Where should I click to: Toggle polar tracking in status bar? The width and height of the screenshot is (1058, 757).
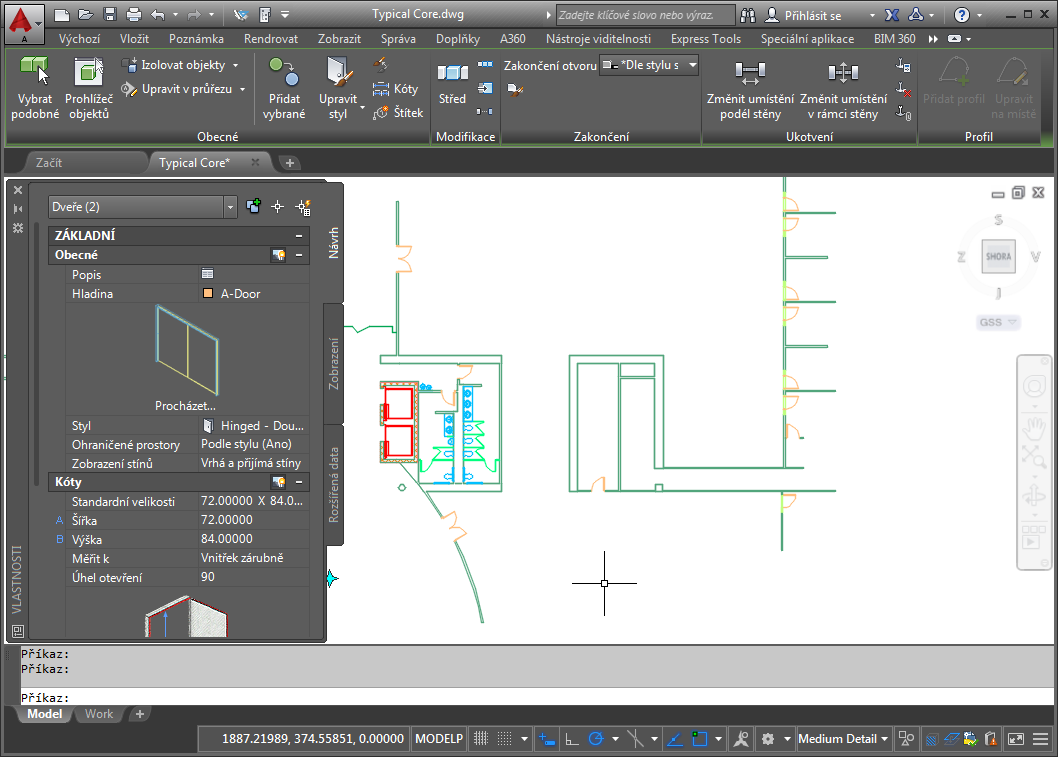[597, 739]
